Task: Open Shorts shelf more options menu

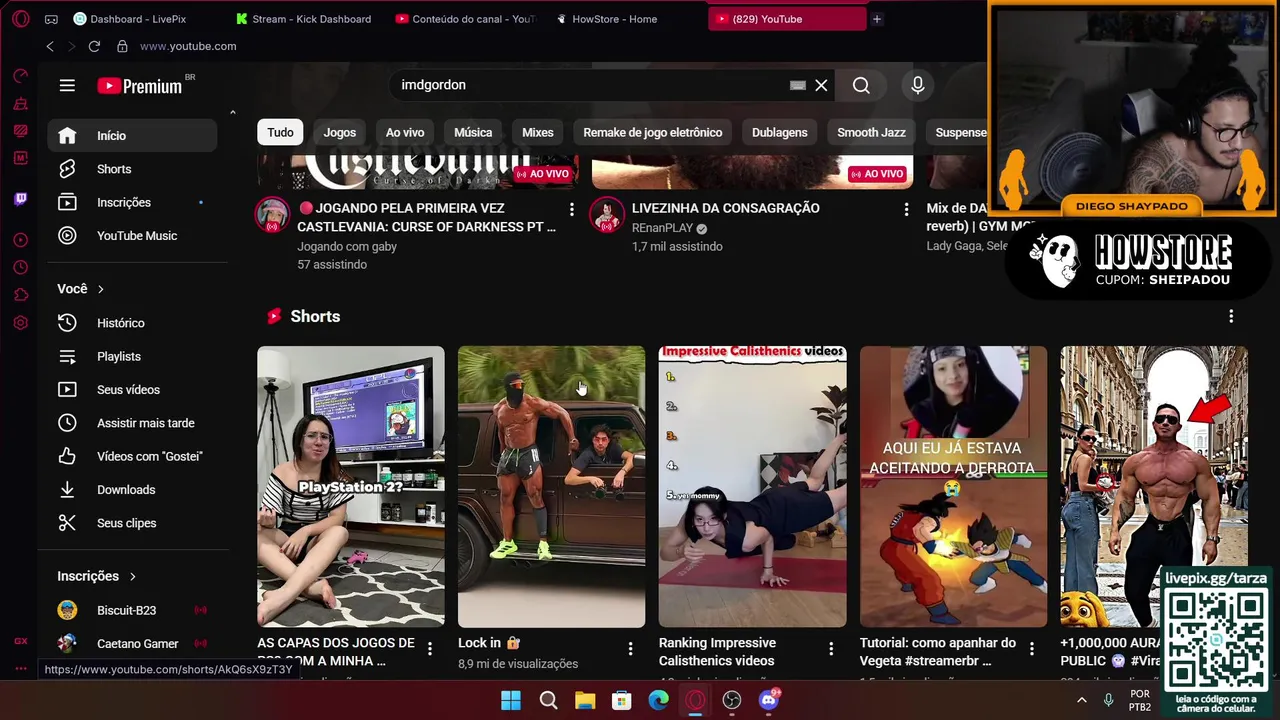Action: 1231,316
